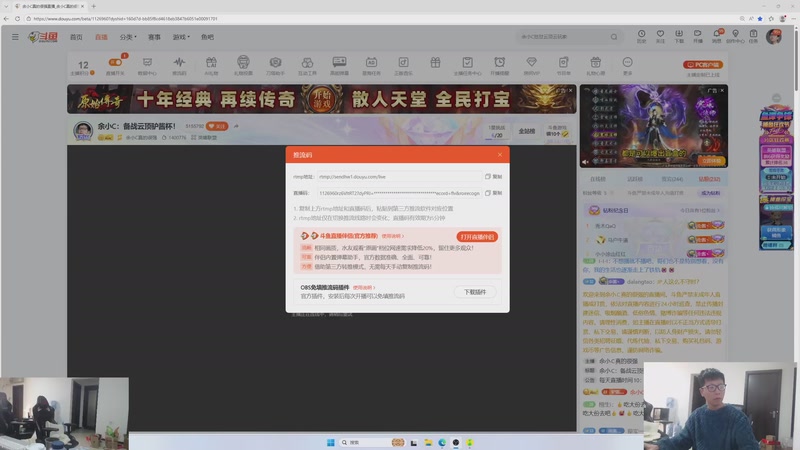Open 推流码 waveform icon in streamer toolbar
The height and width of the screenshot is (450, 800).
click(x=179, y=66)
